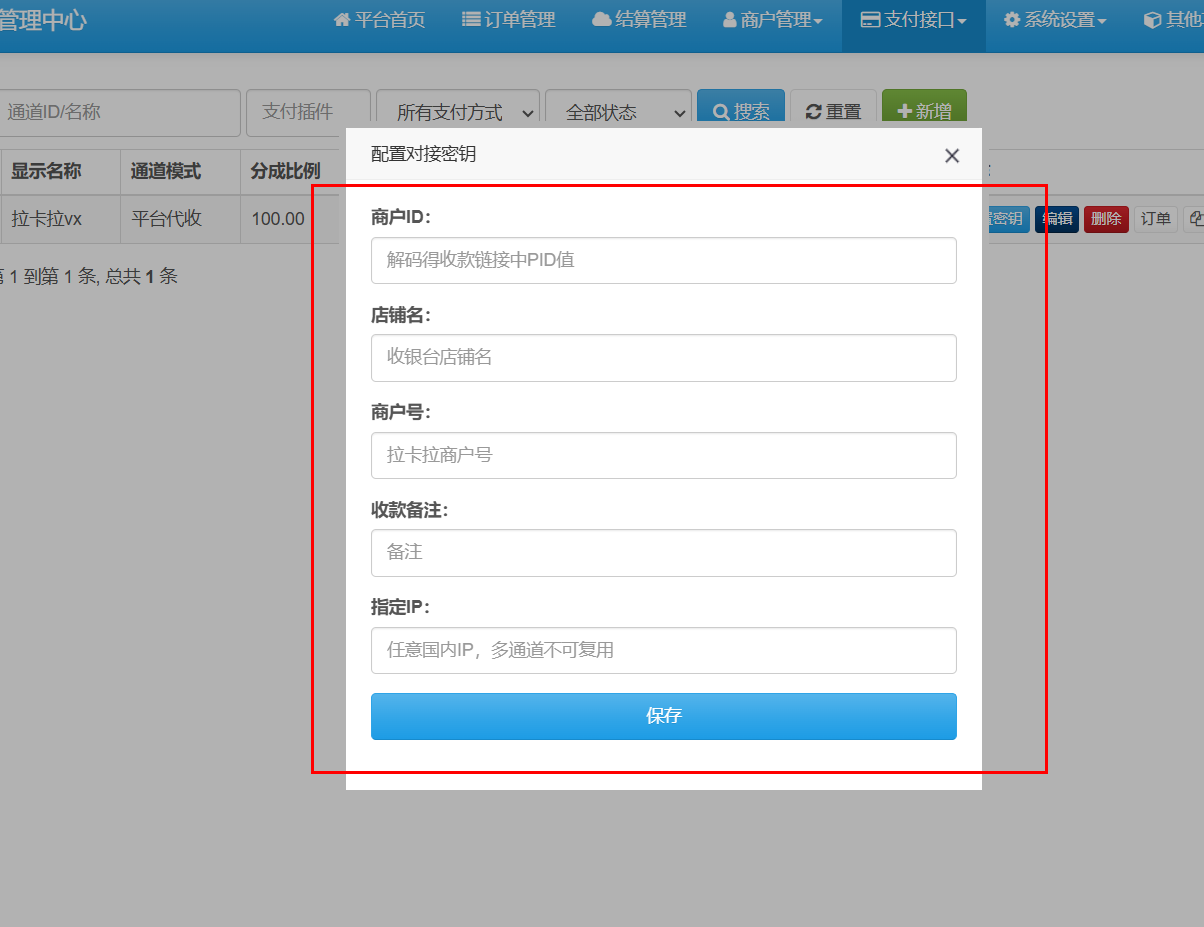Click the home icon for 平台首页
This screenshot has height=927, width=1204.
point(343,20)
